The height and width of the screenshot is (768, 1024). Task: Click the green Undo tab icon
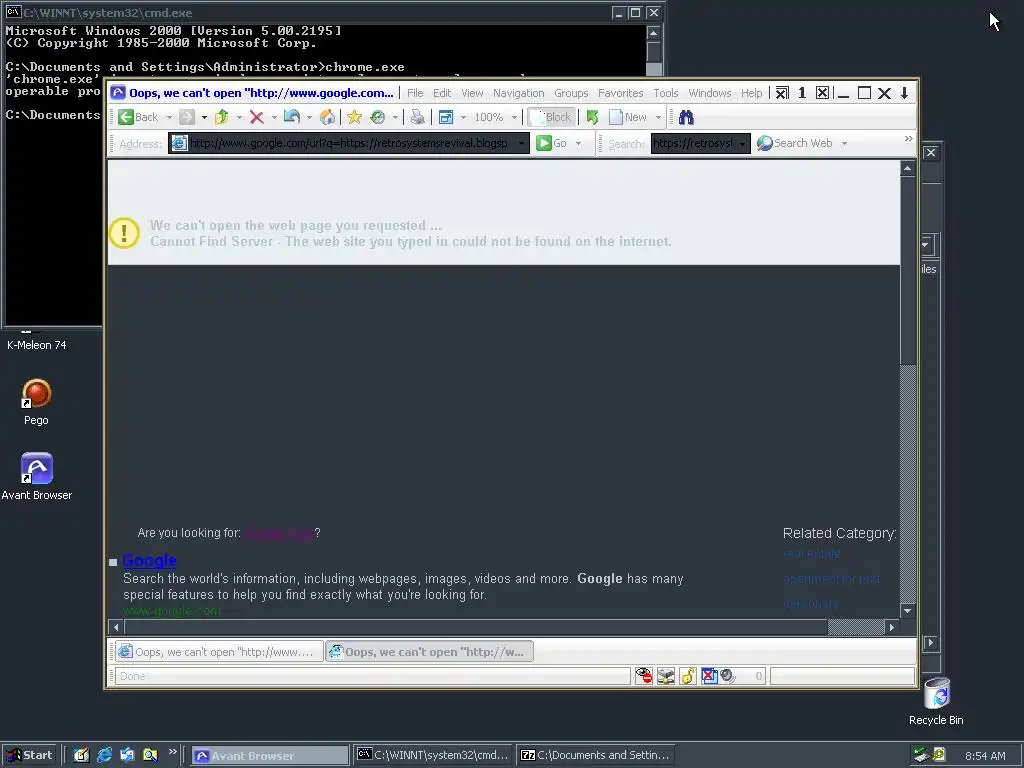click(592, 118)
